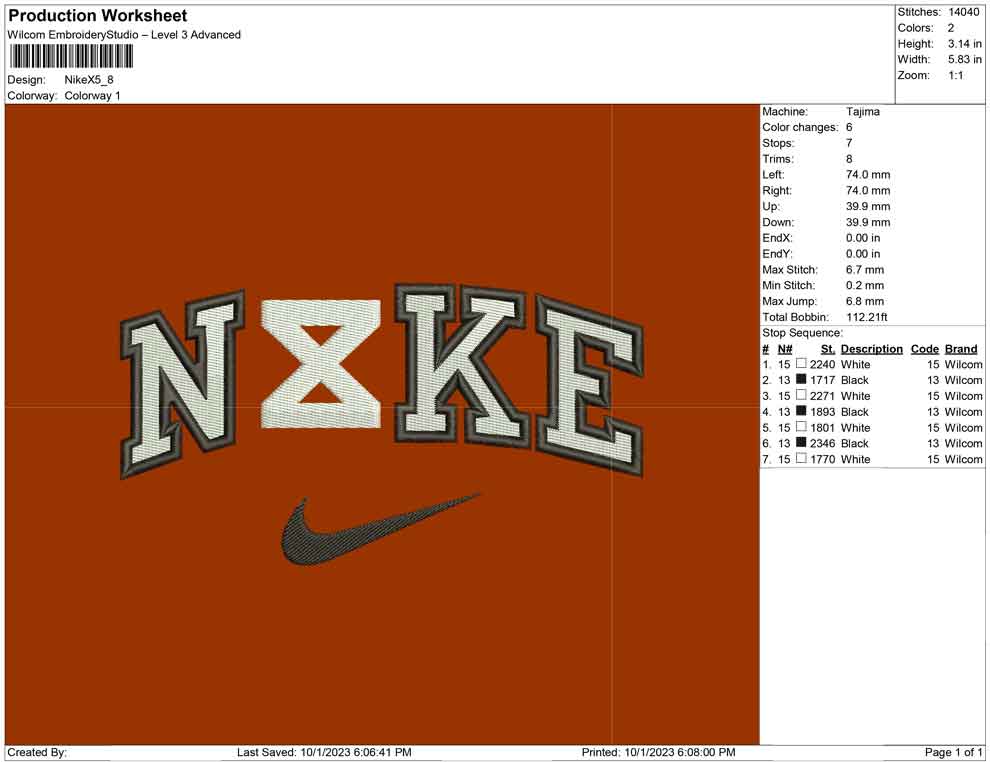This screenshot has width=990, height=762.
Task: Click the embroidered letter E in the design
Action: coord(591,386)
